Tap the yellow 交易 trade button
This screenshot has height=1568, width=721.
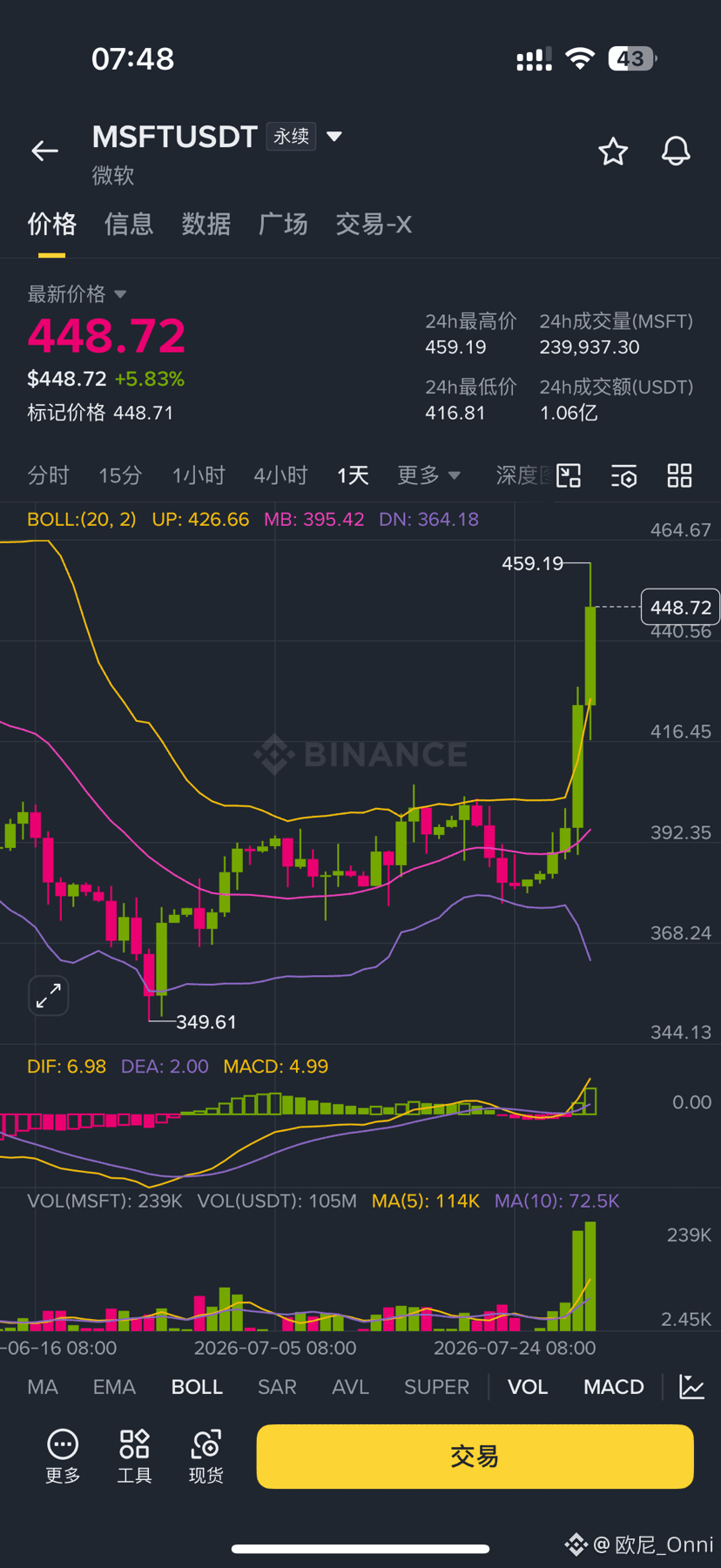tap(475, 1457)
